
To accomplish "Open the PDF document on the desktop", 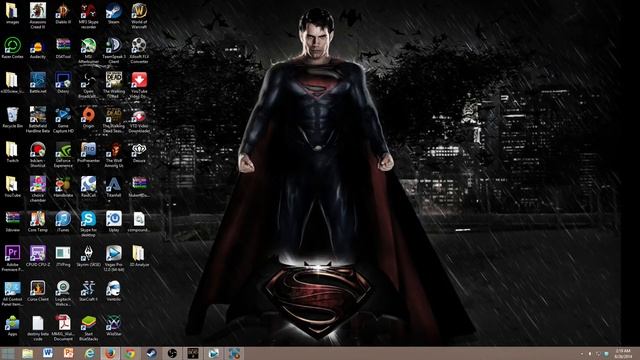I will pos(63,328).
